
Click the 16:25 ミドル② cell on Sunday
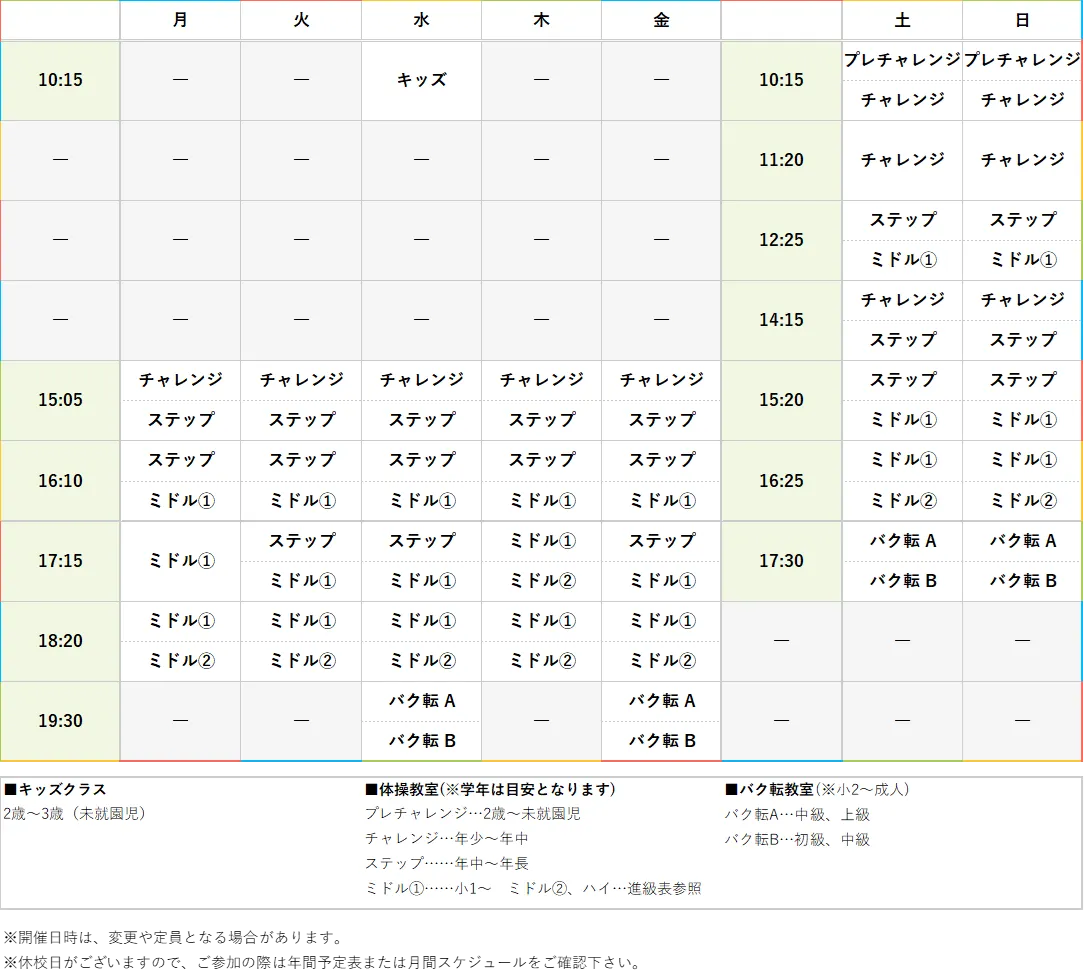tap(1022, 500)
